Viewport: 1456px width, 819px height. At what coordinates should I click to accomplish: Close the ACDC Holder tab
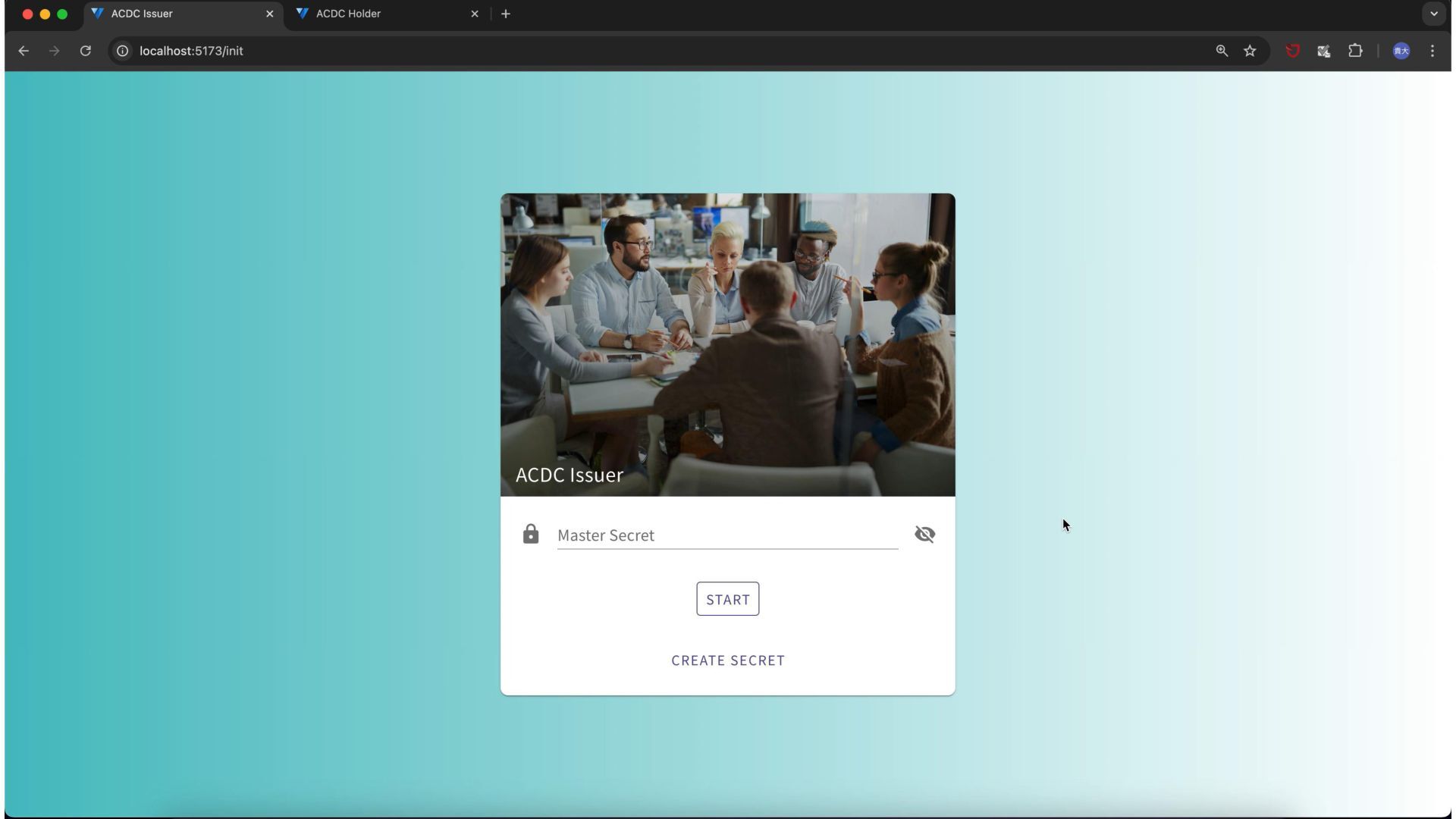[x=475, y=14]
